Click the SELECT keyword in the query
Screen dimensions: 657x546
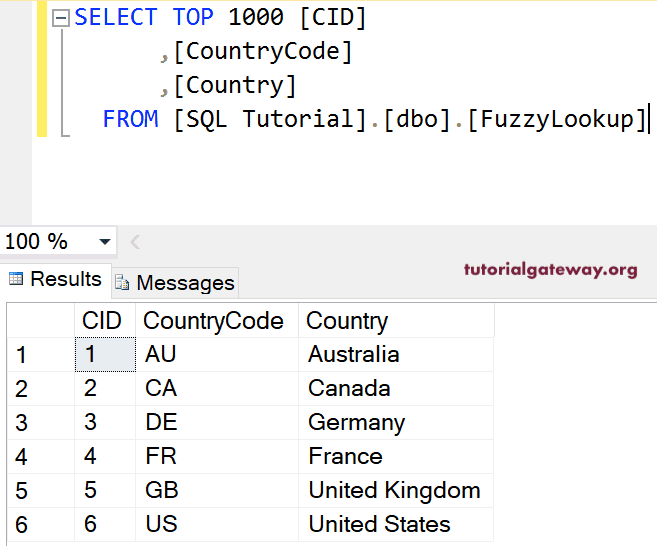point(116,18)
